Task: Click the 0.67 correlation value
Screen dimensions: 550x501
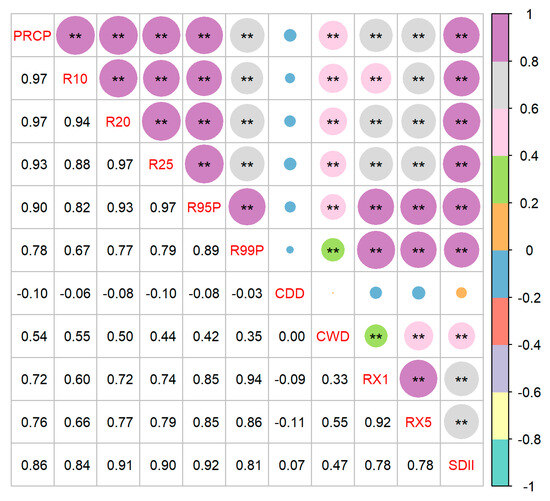Action: tap(77, 250)
